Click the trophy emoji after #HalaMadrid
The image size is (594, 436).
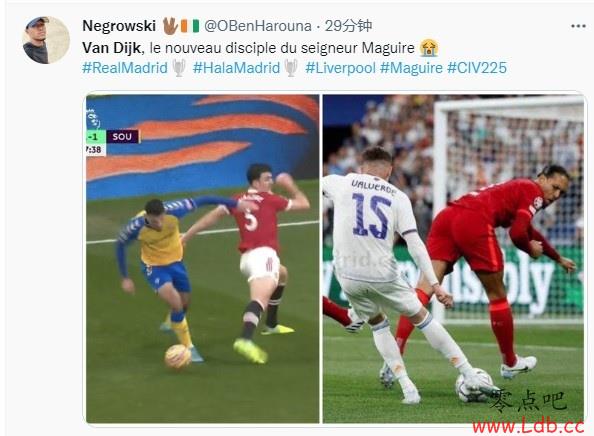291,68
